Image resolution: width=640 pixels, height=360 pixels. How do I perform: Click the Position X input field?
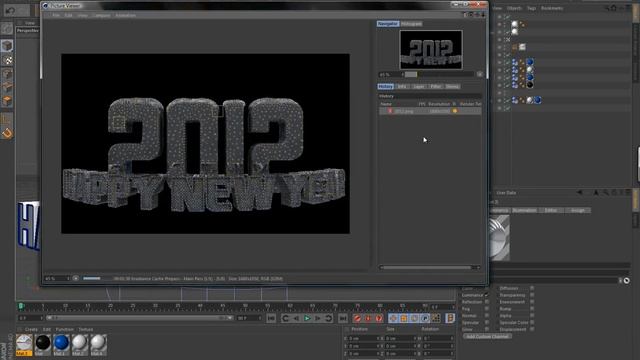[x=364, y=338]
